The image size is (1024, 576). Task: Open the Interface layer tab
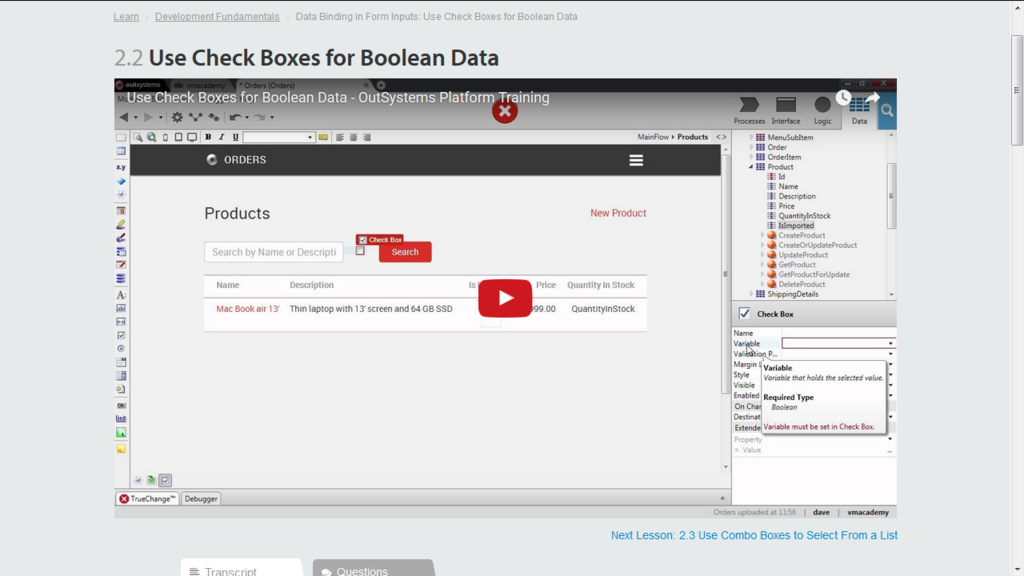pos(786,110)
